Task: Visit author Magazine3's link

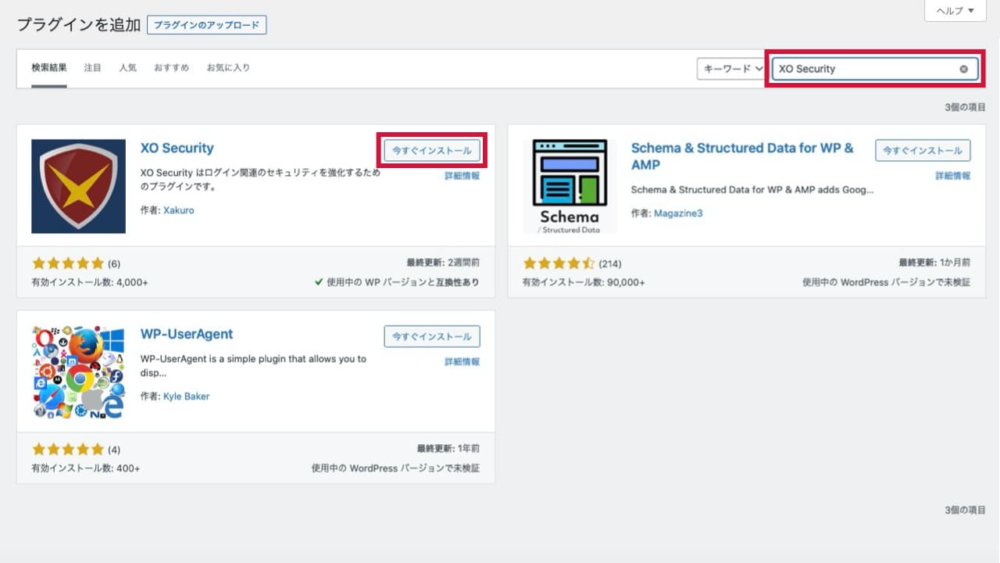Action: (x=678, y=214)
